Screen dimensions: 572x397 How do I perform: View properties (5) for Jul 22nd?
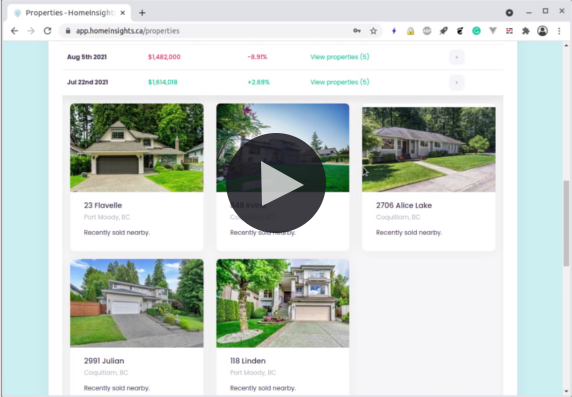click(340, 82)
